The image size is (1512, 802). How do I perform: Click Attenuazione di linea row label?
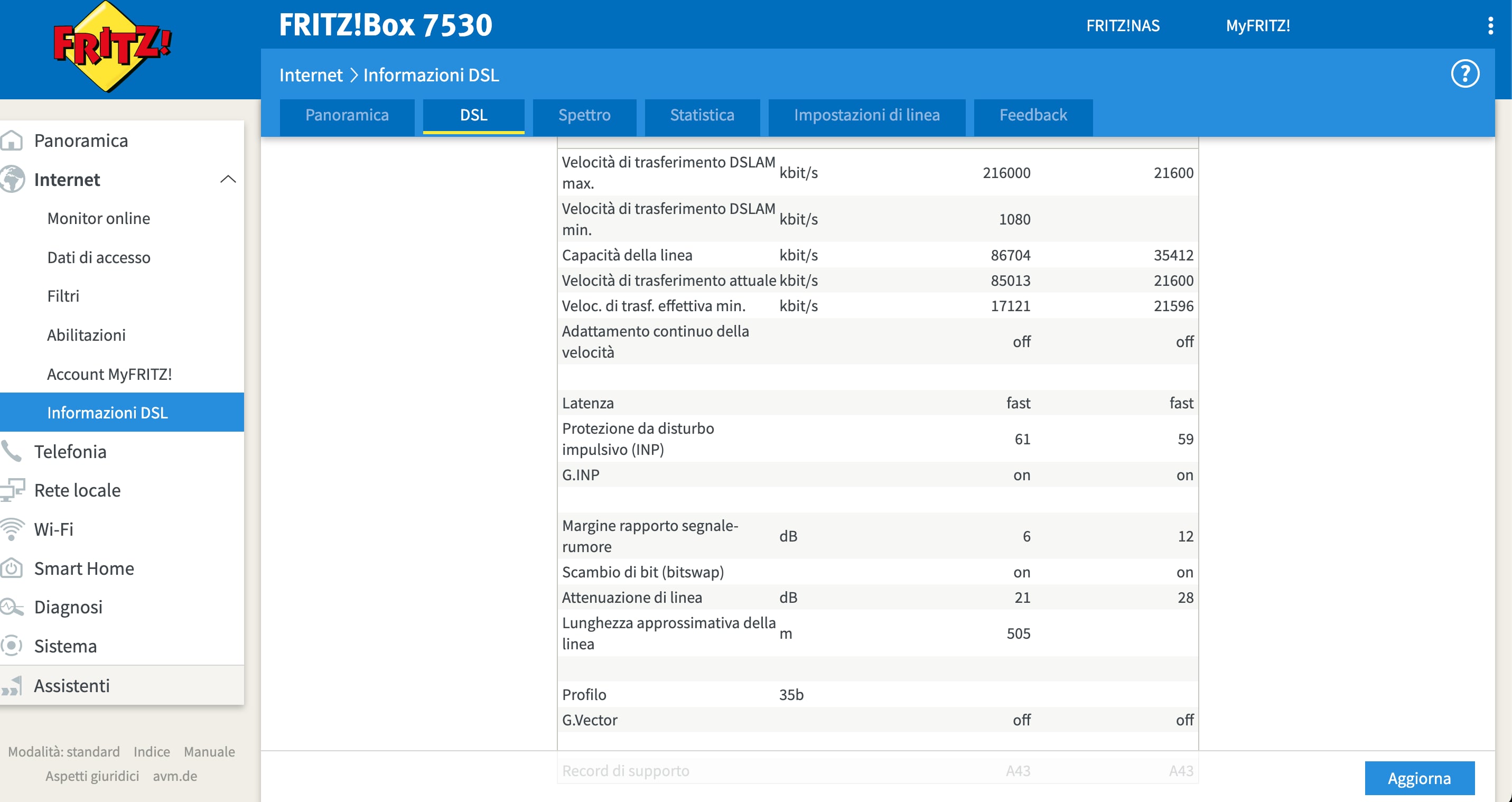tap(631, 597)
